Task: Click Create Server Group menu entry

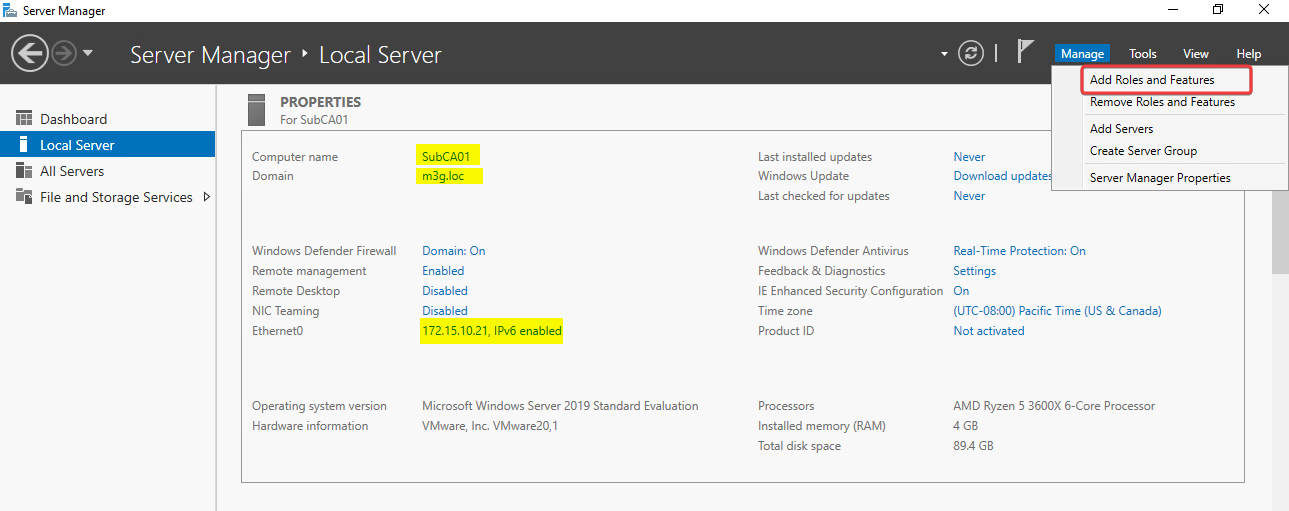Action: (x=1143, y=151)
